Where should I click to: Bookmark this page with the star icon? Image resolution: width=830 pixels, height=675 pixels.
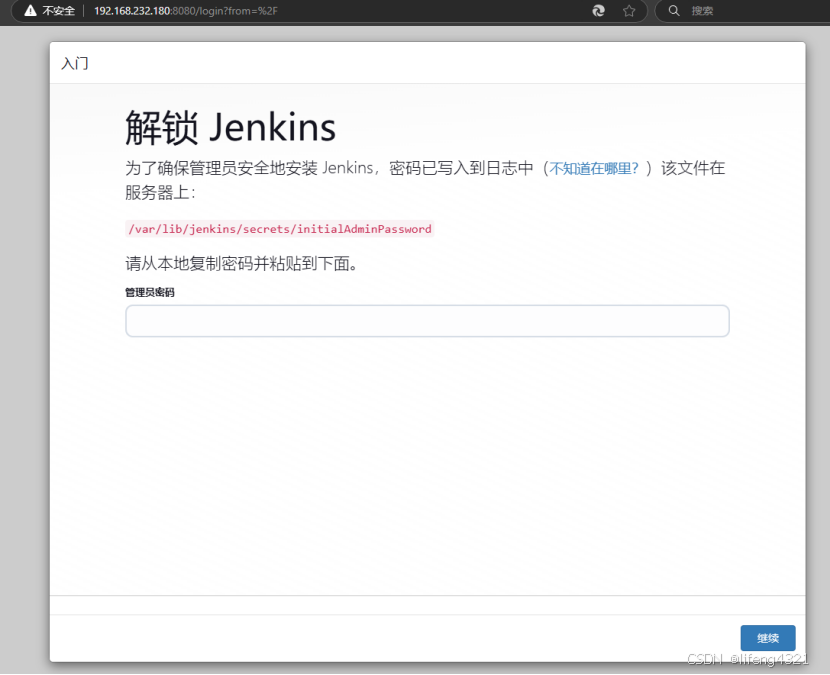coord(629,11)
